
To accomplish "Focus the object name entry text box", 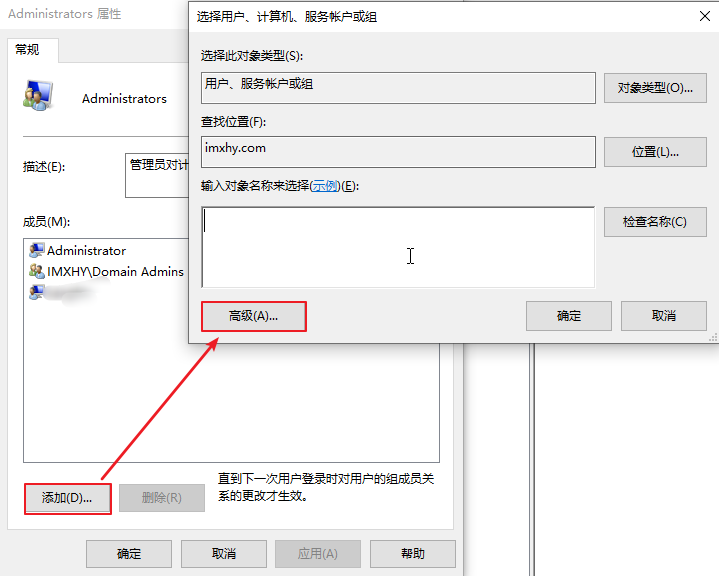I will (x=397, y=246).
